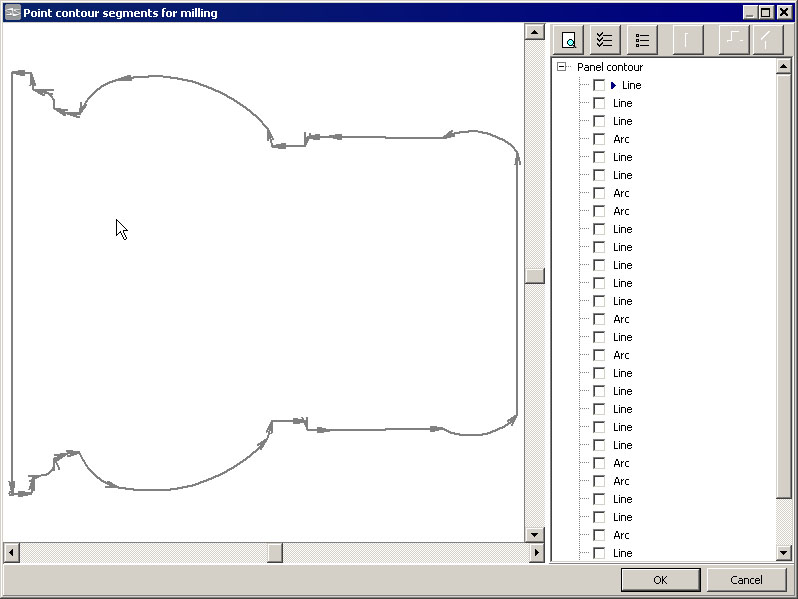Click the blue arrow marker beside the first Line
This screenshot has height=599, width=798.
[x=613, y=85]
